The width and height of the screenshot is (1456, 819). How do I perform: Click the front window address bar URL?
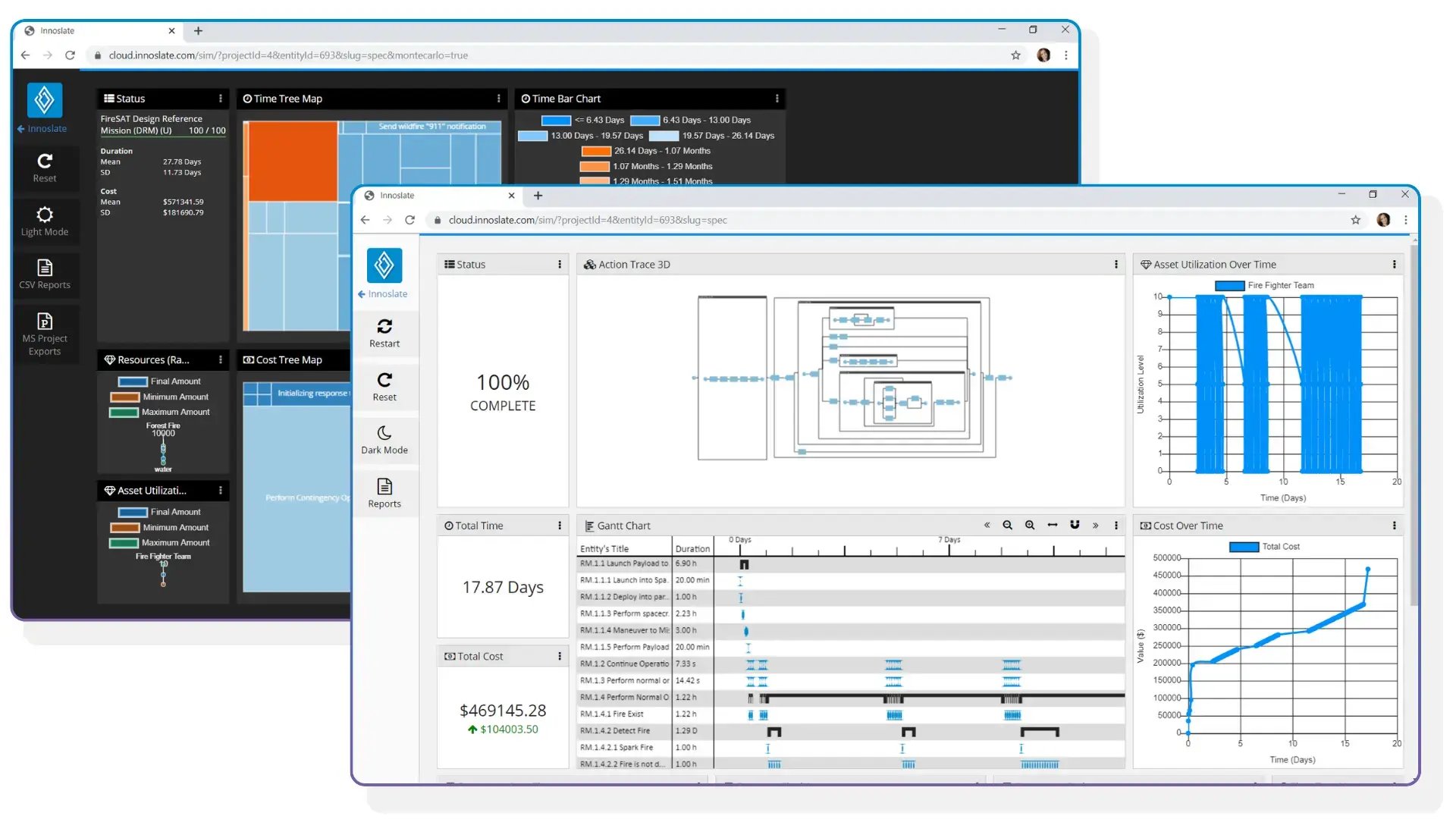coord(588,220)
